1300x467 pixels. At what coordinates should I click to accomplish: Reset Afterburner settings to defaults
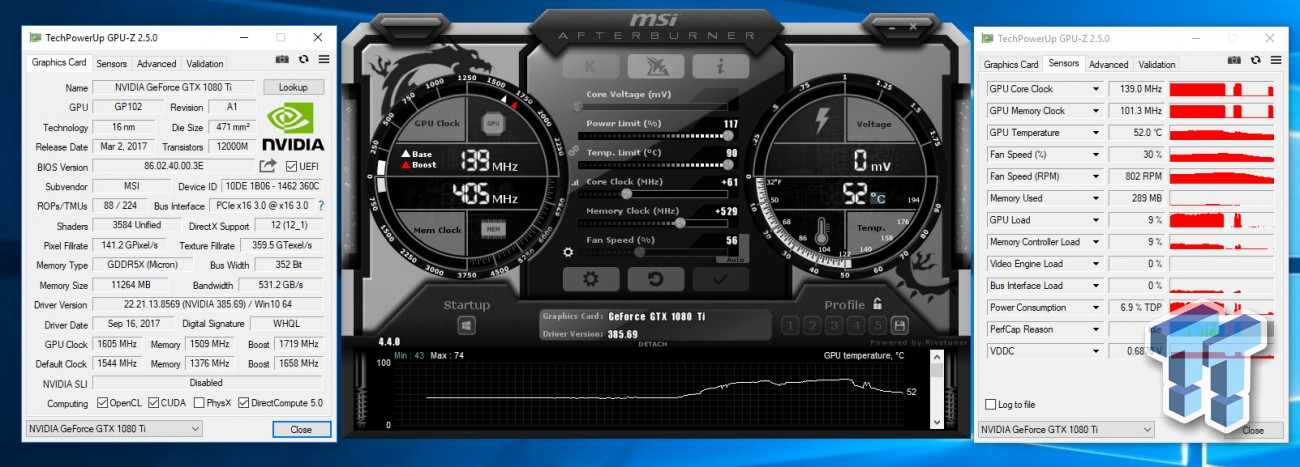655,279
